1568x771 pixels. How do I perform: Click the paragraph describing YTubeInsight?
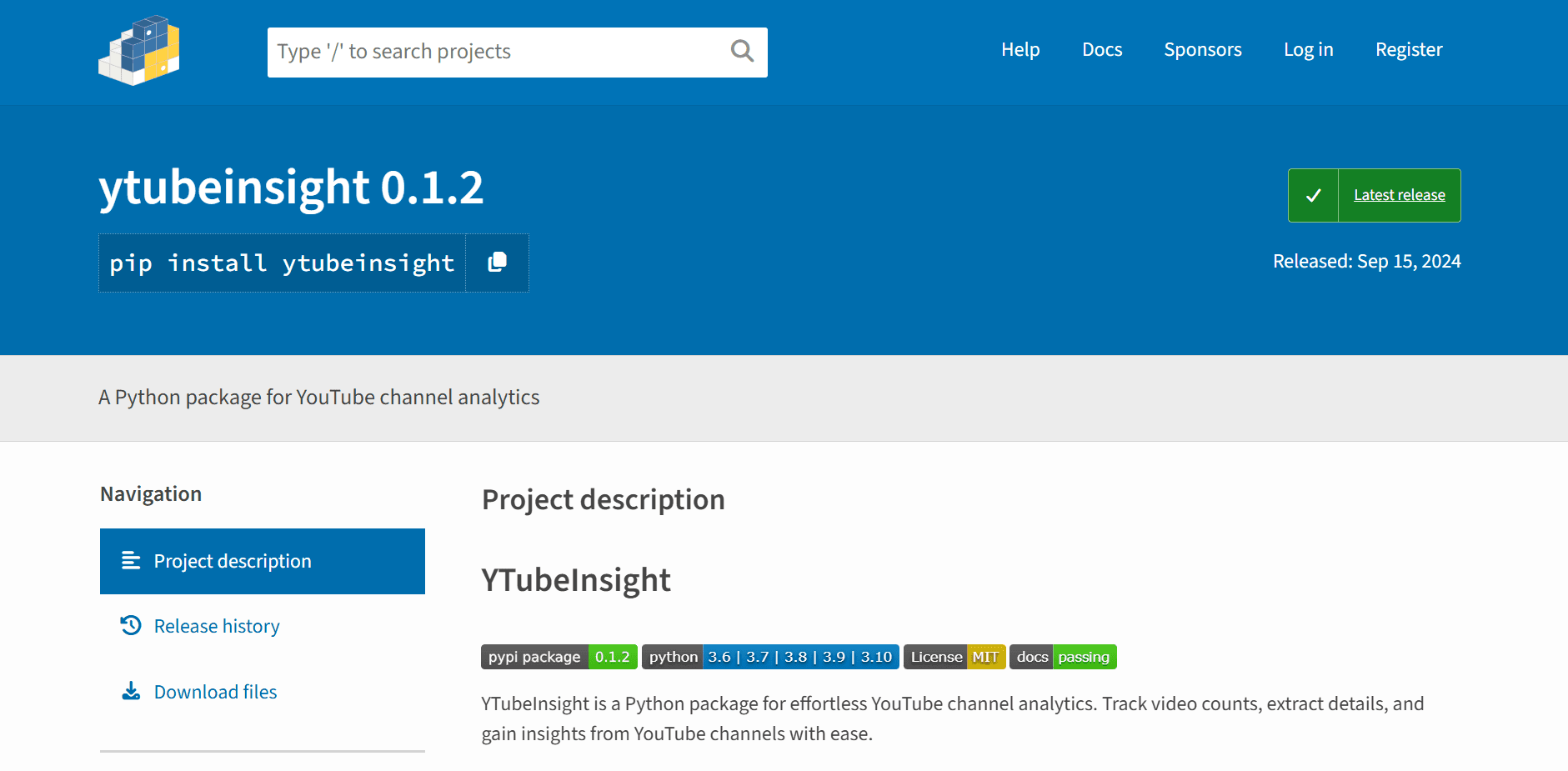[x=953, y=718]
